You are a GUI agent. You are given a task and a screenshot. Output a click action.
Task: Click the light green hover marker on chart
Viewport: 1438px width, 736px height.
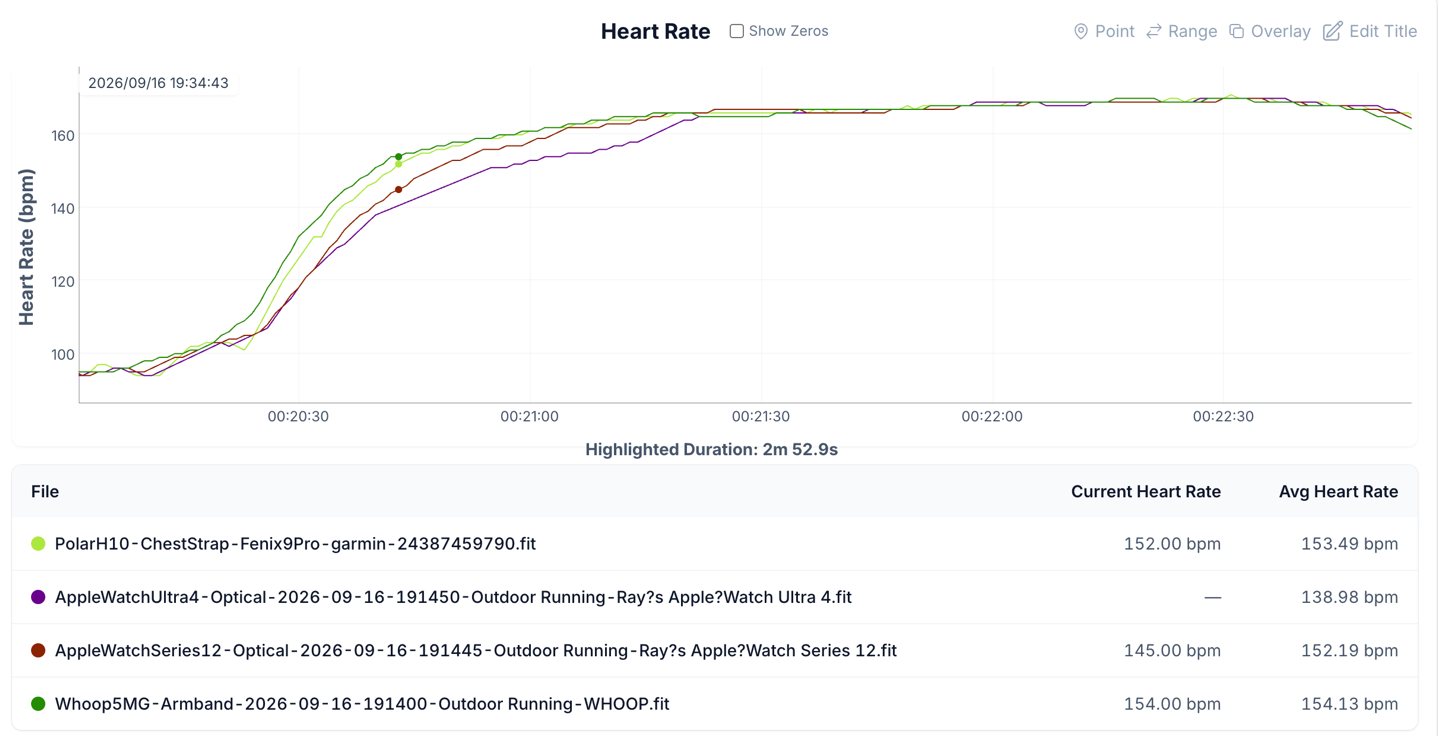(x=399, y=165)
